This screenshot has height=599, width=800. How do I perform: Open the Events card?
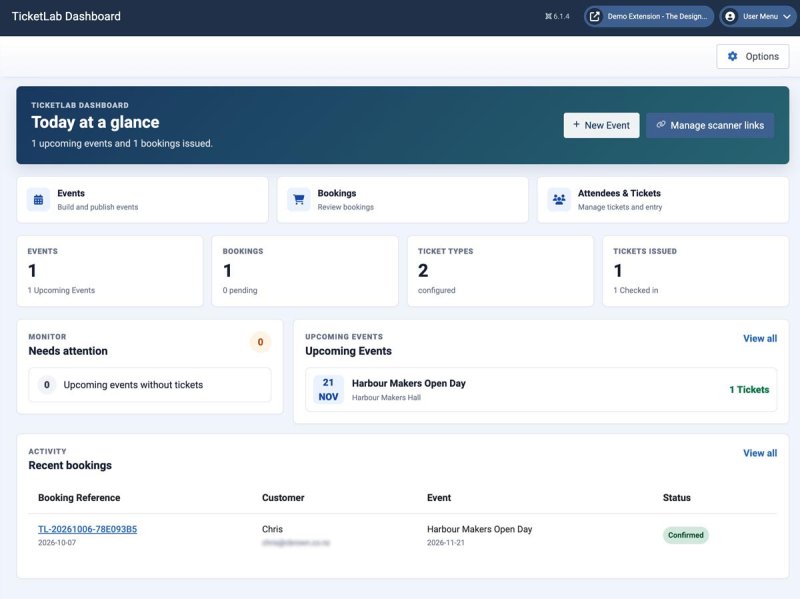(142, 199)
